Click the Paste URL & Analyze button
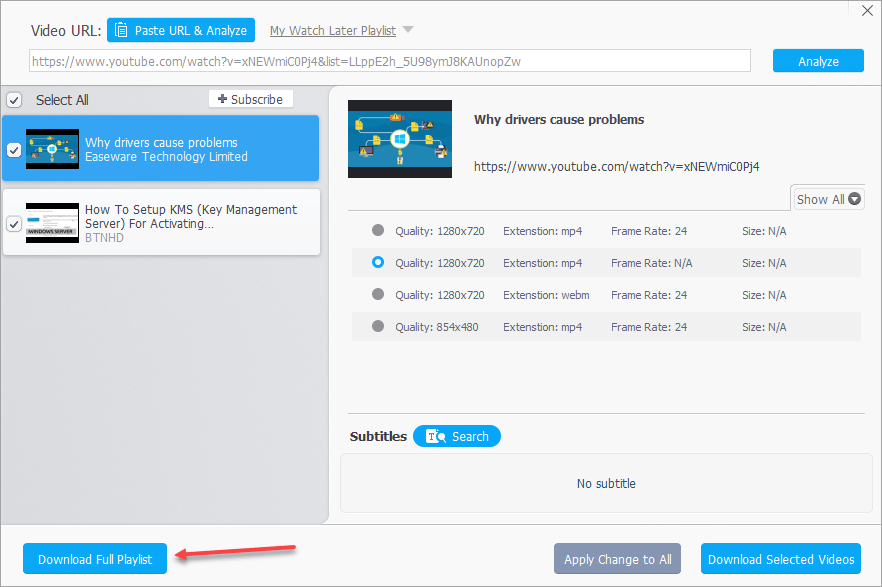Viewport: 882px width, 587px height. [181, 30]
